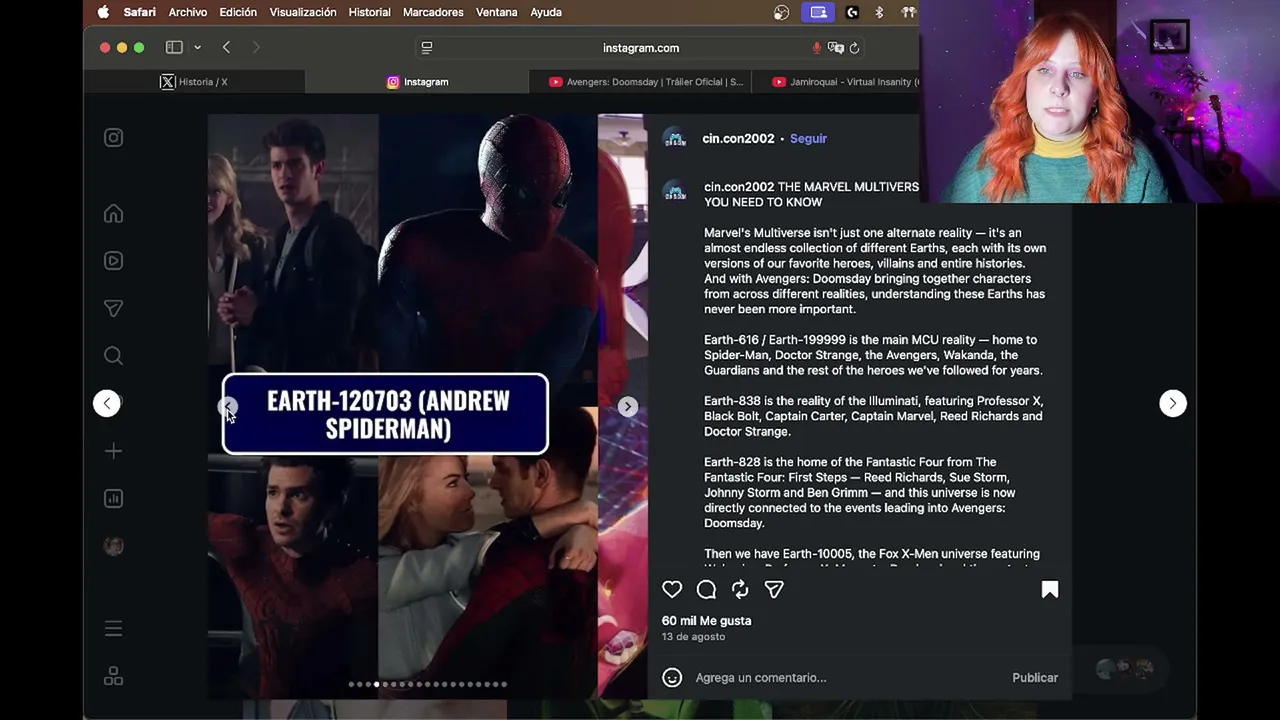
Task: Open the Ayuda menu
Action: click(546, 12)
